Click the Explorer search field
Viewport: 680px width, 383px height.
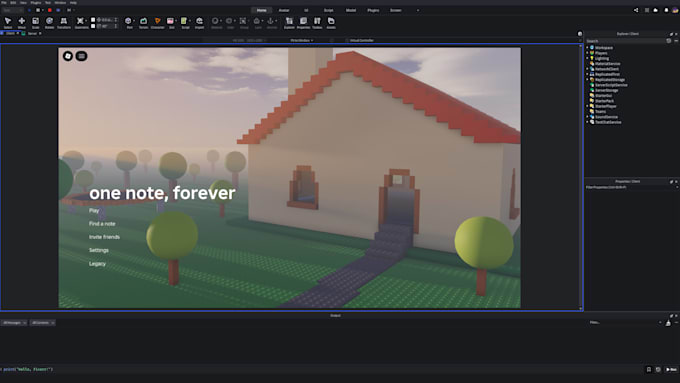point(625,41)
